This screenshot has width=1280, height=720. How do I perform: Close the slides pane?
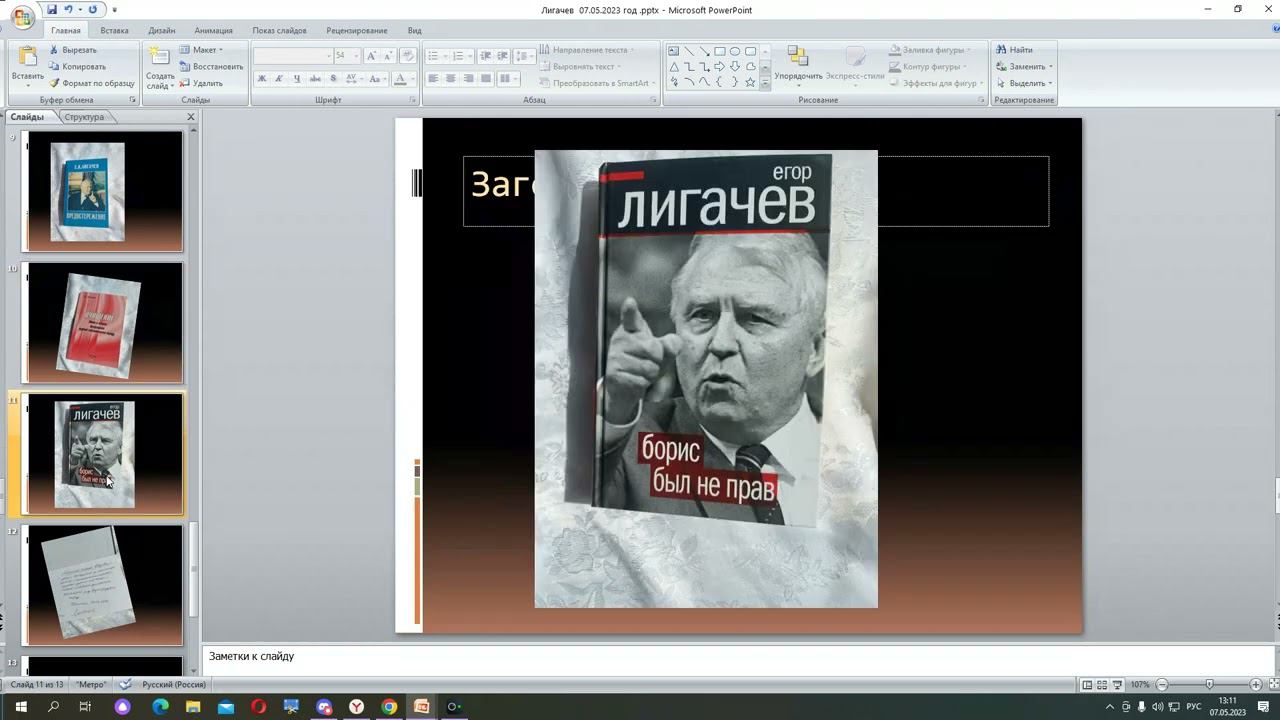[x=191, y=117]
